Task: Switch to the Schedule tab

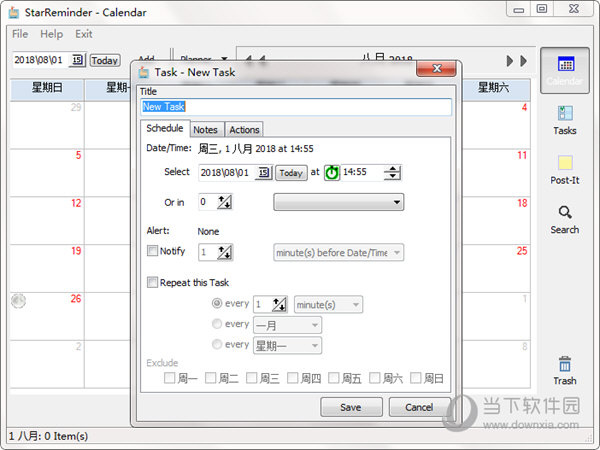Action: pyautogui.click(x=165, y=128)
